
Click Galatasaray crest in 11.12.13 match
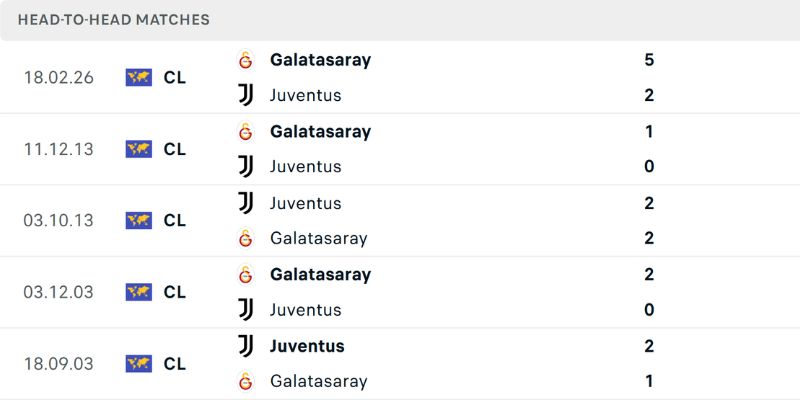point(246,131)
